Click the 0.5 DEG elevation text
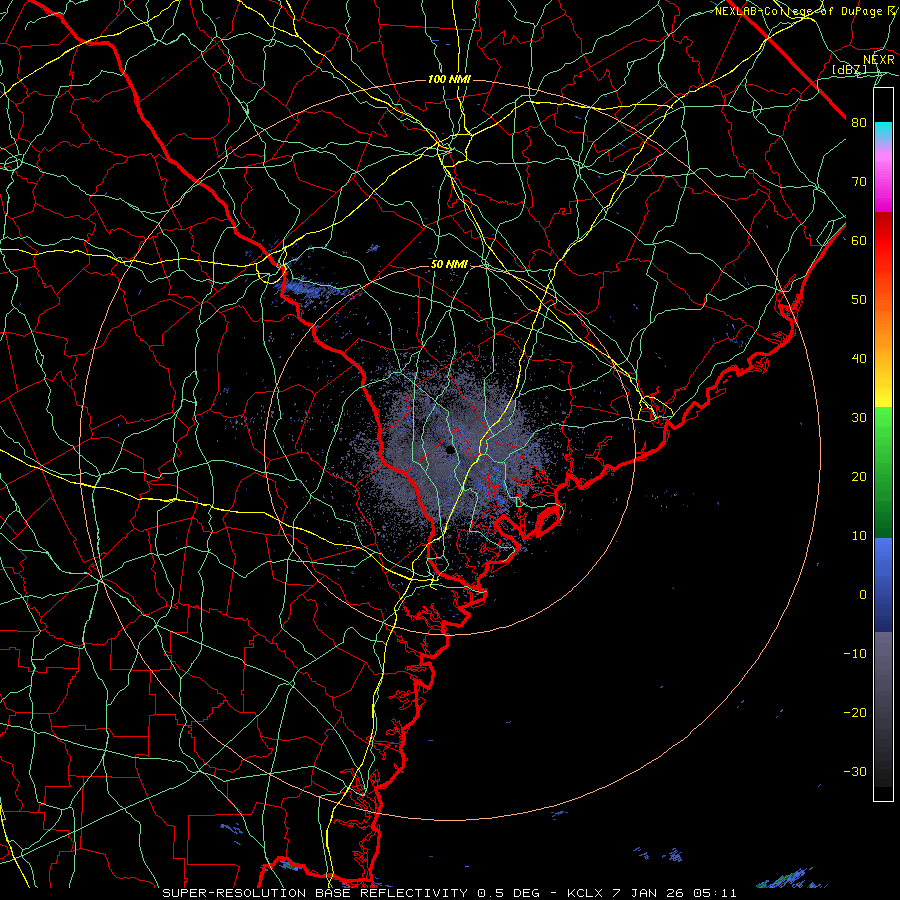Screen dimensions: 900x900 [509, 893]
